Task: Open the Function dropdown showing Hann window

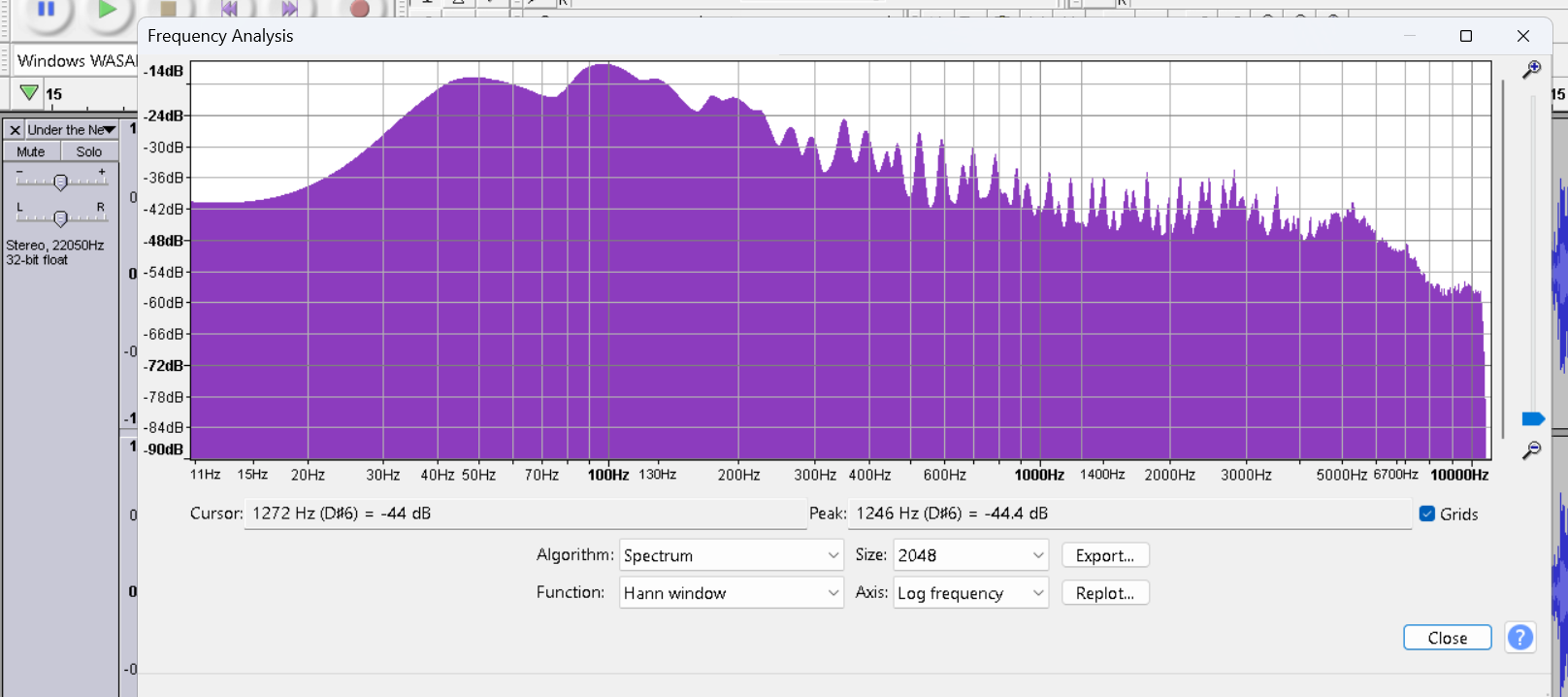Action: click(x=731, y=593)
